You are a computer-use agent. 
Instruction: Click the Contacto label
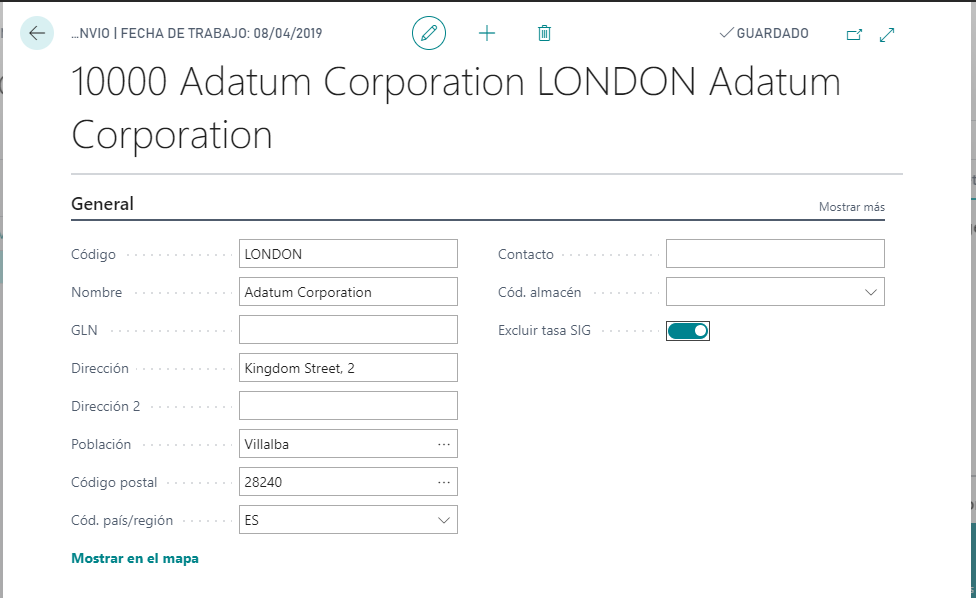click(x=525, y=255)
